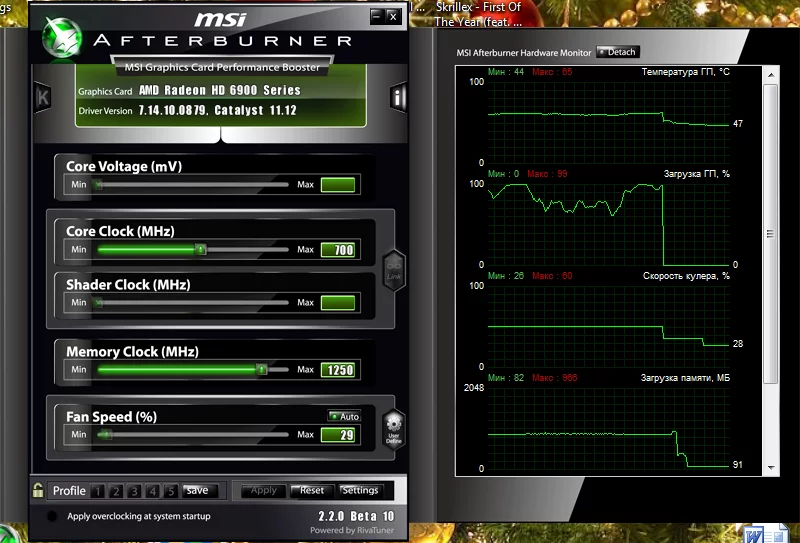
Task: Click the profile save button
Action: [x=200, y=490]
